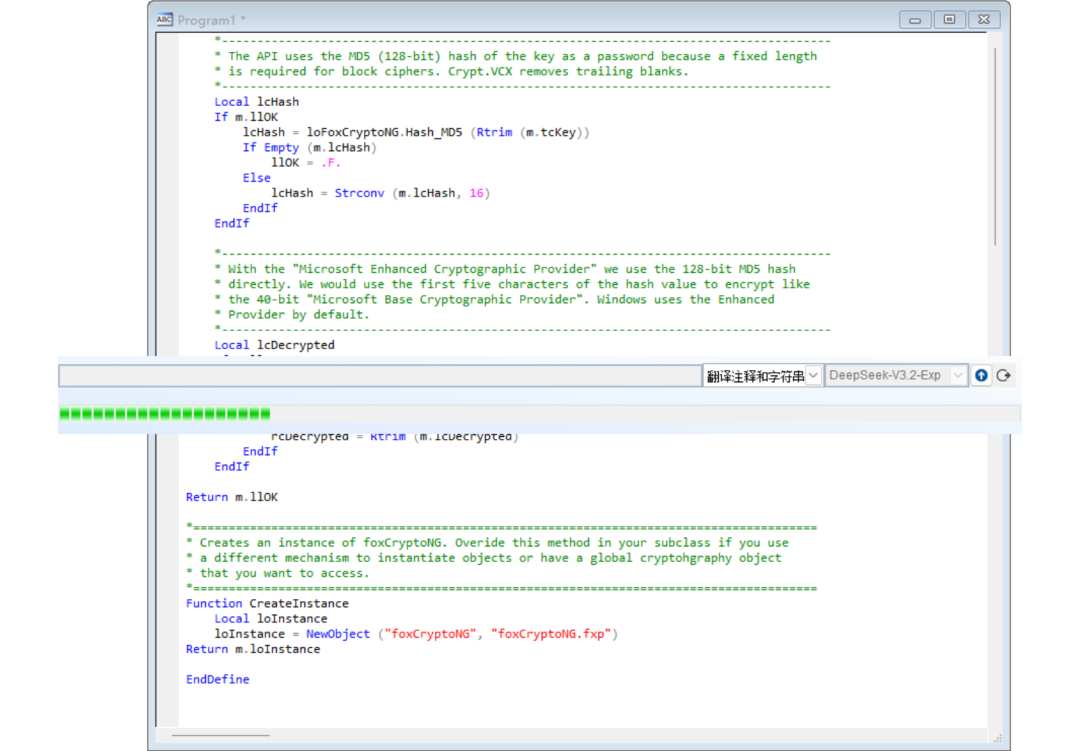This screenshot has height=751, width=1080.
Task: Click the "If m.llOK" line
Action: click(246, 117)
